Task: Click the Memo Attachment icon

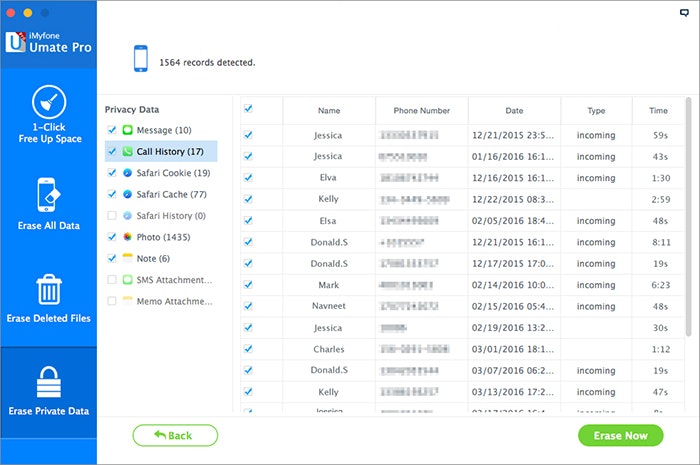Action: [x=128, y=301]
